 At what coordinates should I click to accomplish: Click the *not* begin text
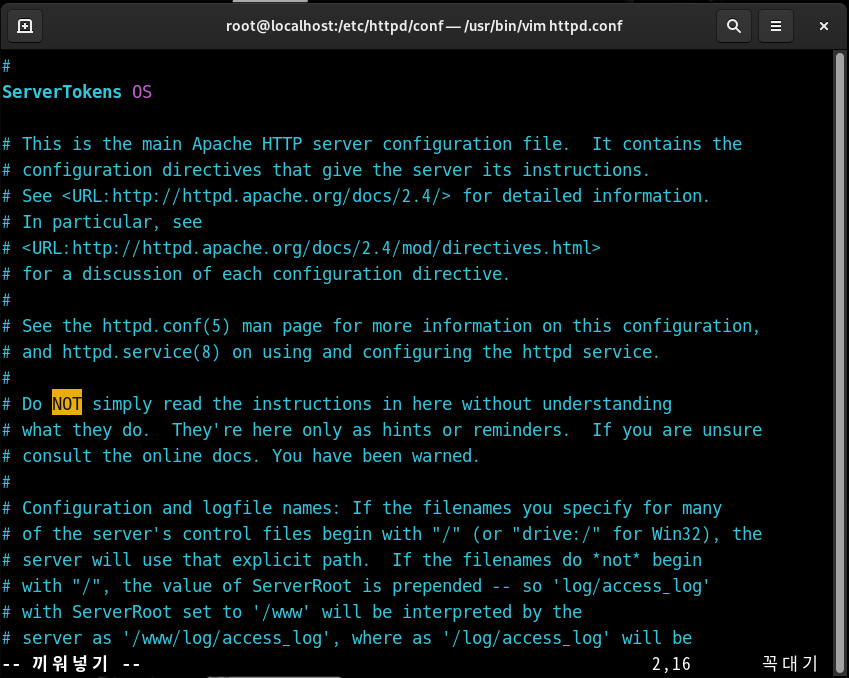[648, 560]
